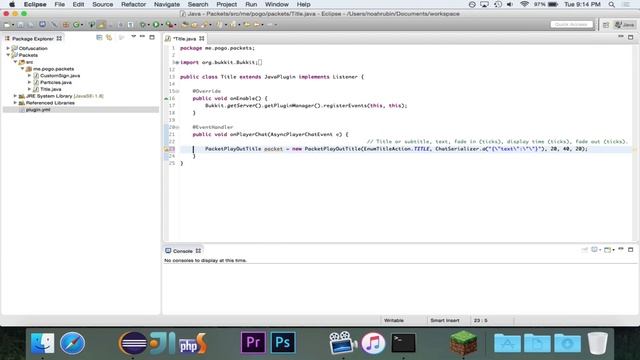
Task: Open the Refactor menu
Action: [x=133, y=4]
